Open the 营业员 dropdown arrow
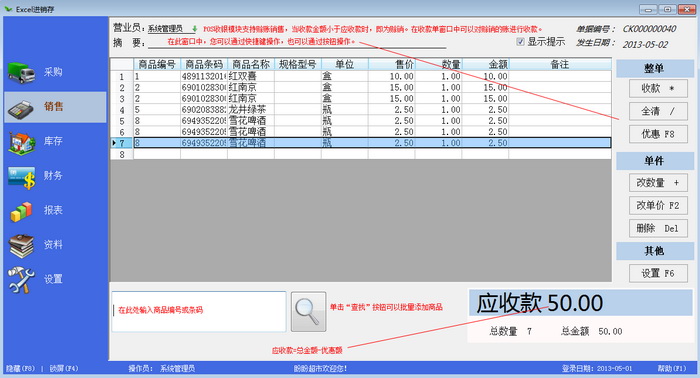700x378 pixels. 194,29
